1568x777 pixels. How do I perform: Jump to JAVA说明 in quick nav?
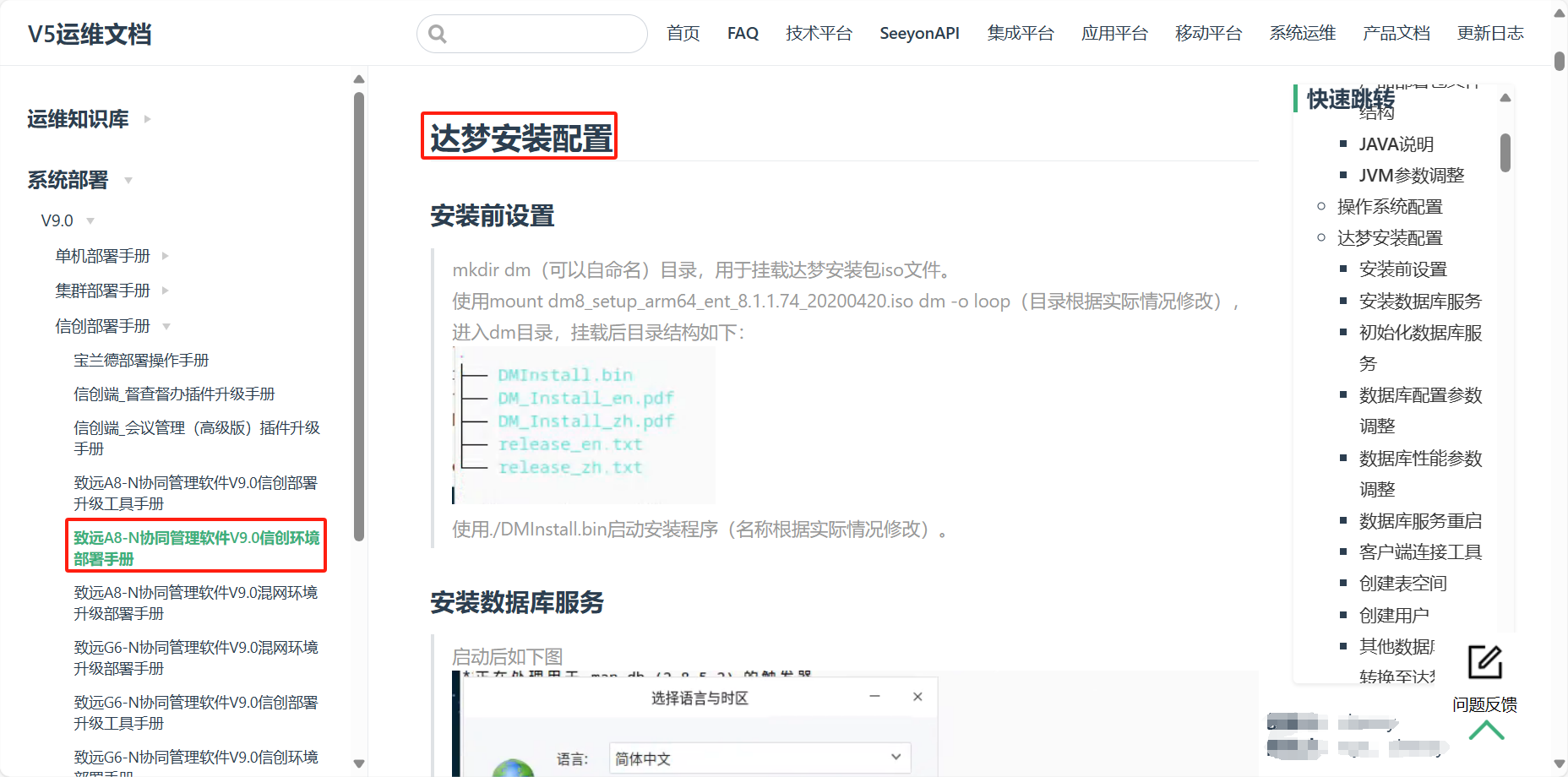tap(1396, 144)
